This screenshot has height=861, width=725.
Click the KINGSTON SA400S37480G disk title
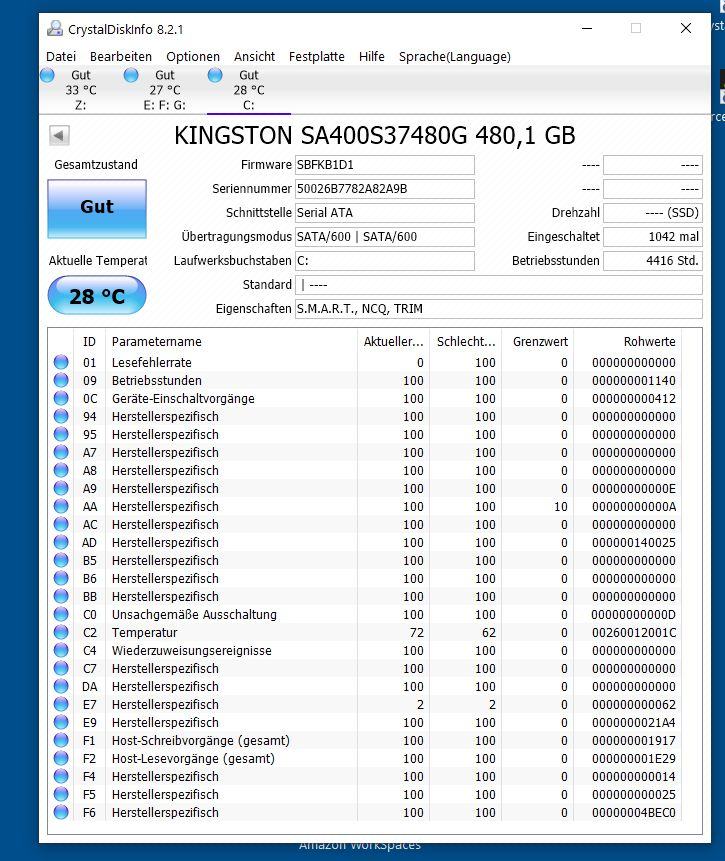(x=375, y=136)
